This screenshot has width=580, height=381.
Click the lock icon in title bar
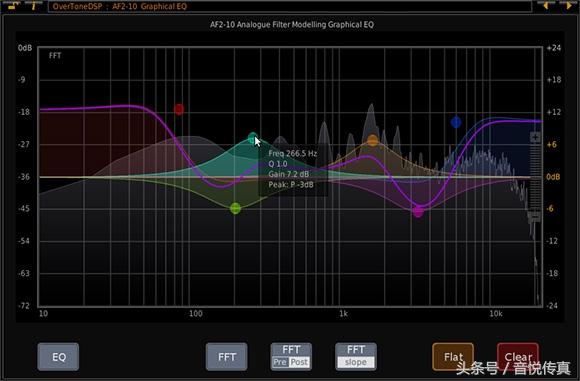point(13,5)
